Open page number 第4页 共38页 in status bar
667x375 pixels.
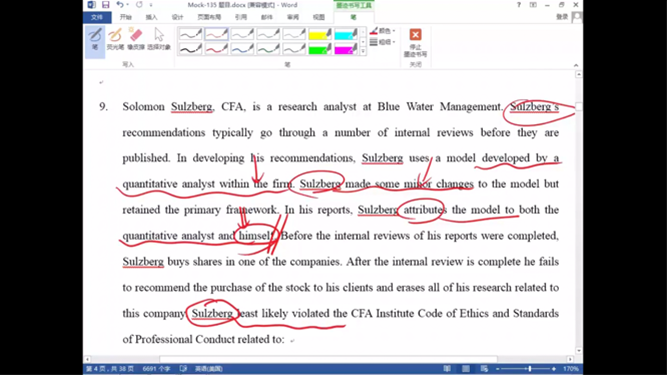point(110,369)
